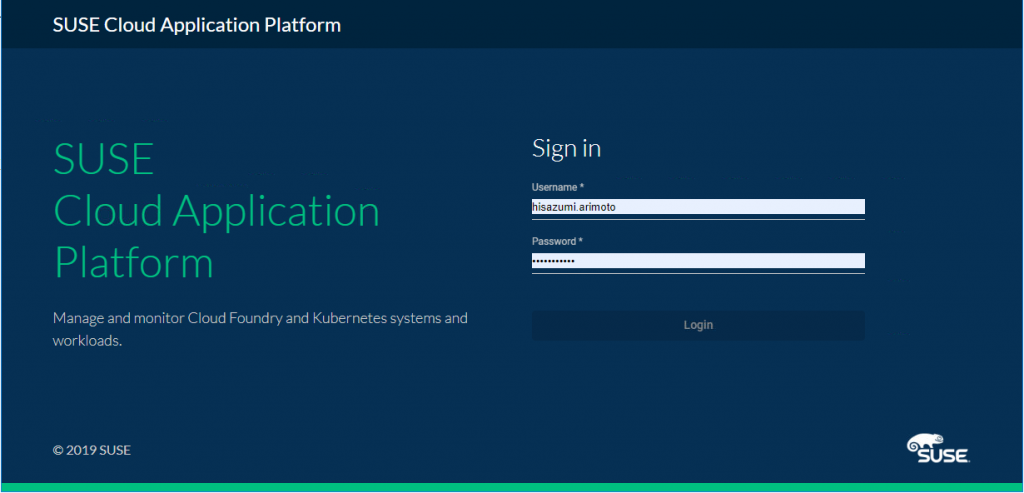Image resolution: width=1024 pixels, height=493 pixels.
Task: Click the 'Manage and monitor Cloud Foundry' description
Action: click(259, 319)
